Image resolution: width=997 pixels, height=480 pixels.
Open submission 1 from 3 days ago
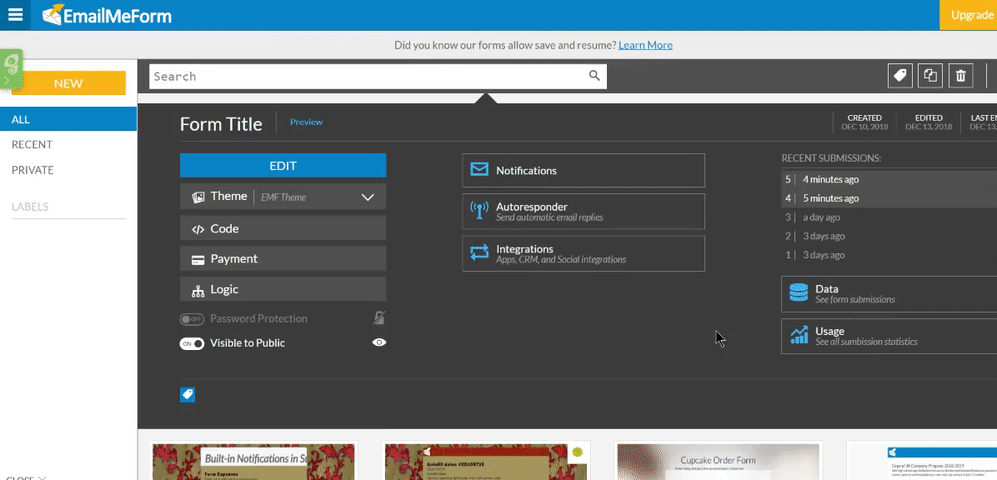(889, 255)
